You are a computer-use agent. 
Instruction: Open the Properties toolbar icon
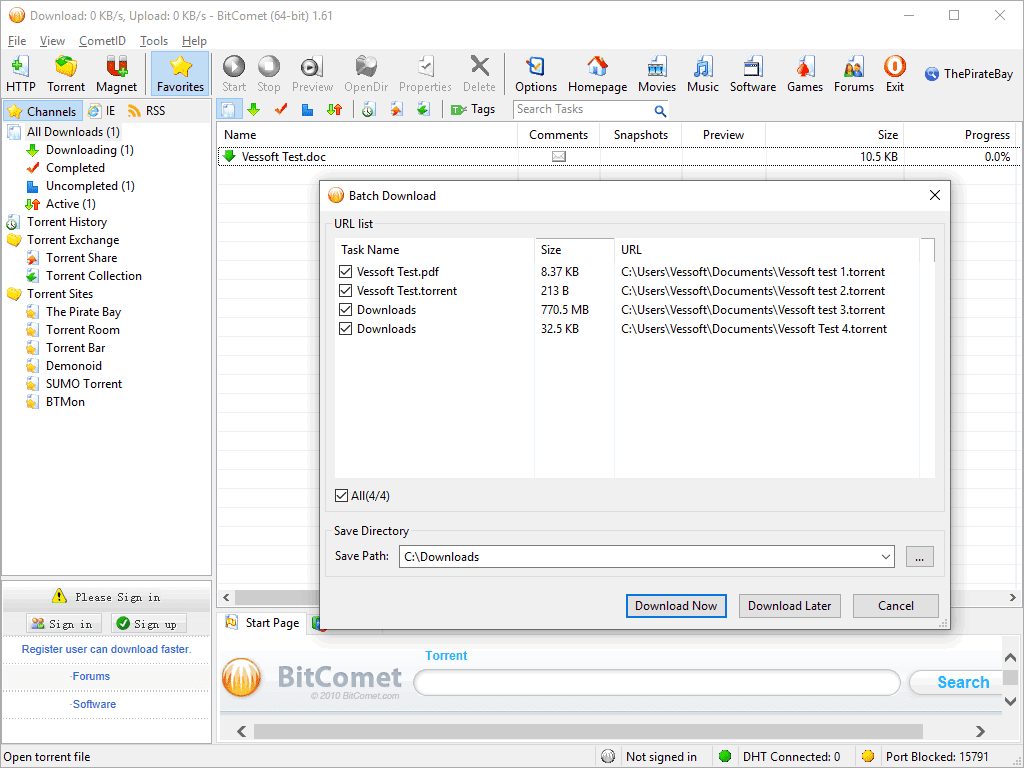click(425, 74)
